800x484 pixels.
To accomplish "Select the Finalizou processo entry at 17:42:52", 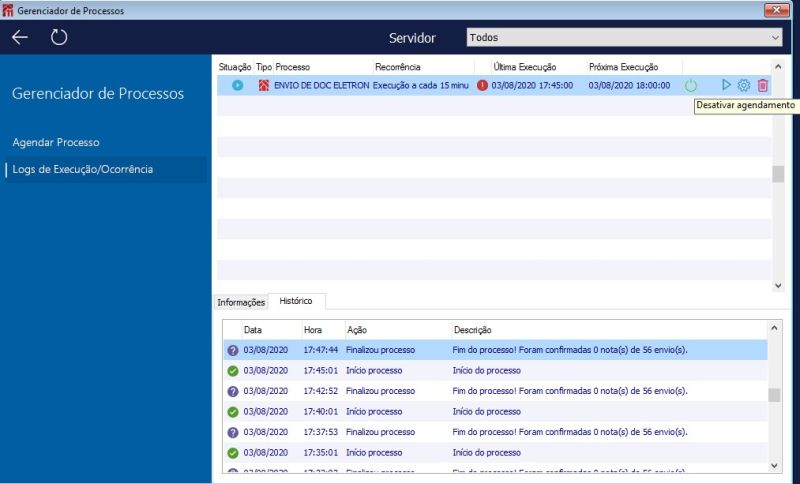I will tap(495, 391).
